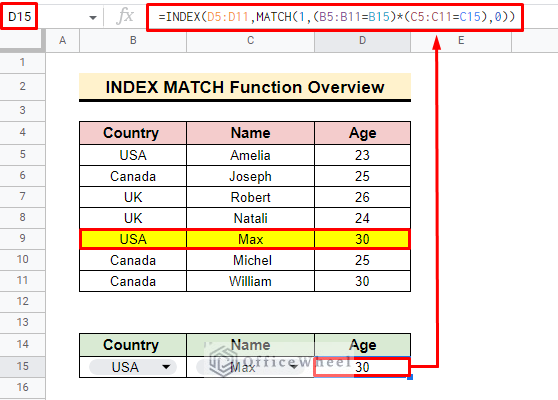
Task: Select row 7 header
Action: pyautogui.click(x=22, y=196)
